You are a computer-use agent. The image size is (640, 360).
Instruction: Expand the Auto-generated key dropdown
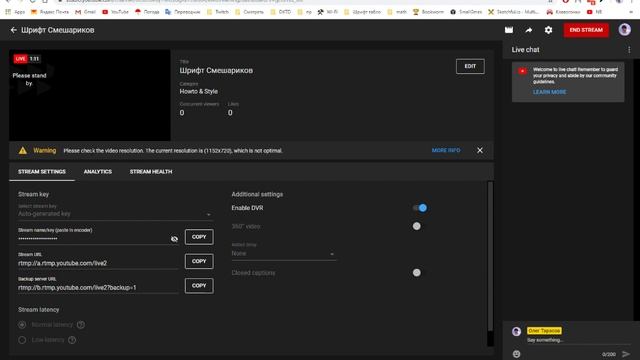pyautogui.click(x=115, y=214)
